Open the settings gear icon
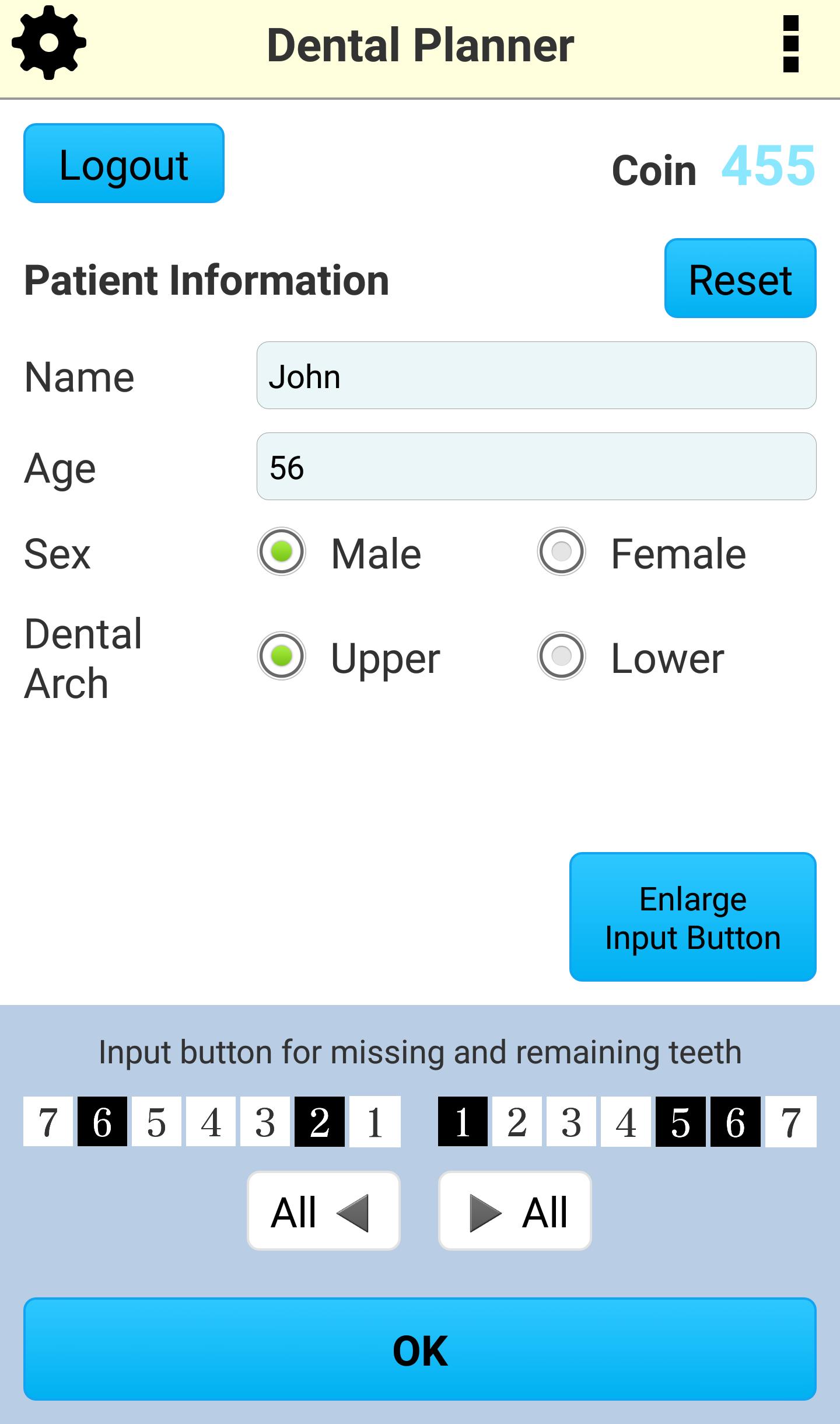 [48, 42]
